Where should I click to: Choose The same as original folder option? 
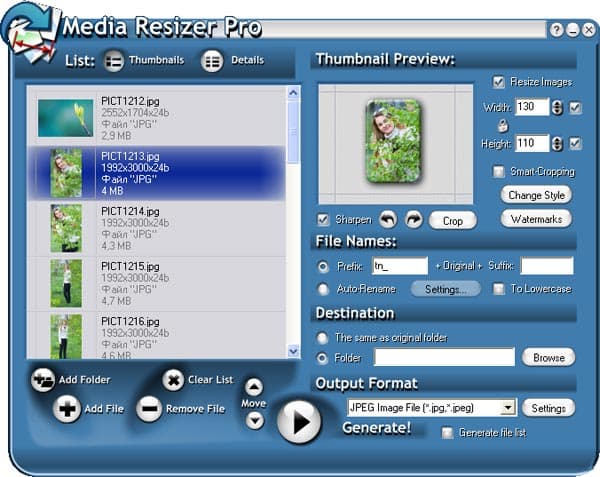(x=322, y=338)
